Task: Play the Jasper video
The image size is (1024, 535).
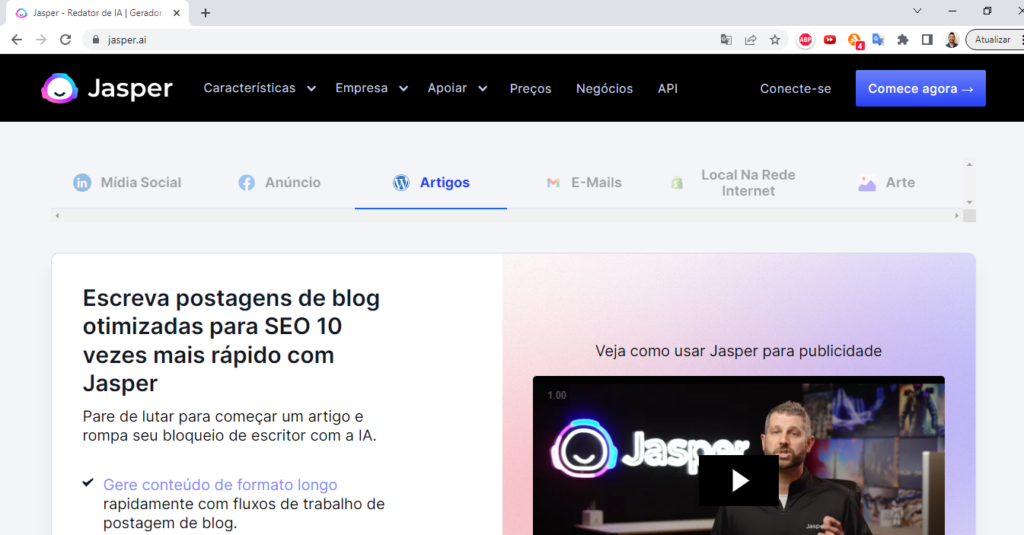Action: pos(739,481)
